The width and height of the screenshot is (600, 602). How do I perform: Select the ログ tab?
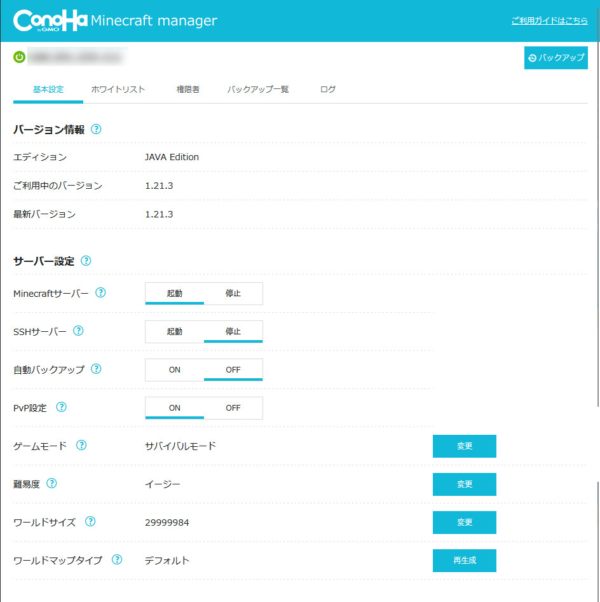[x=328, y=90]
